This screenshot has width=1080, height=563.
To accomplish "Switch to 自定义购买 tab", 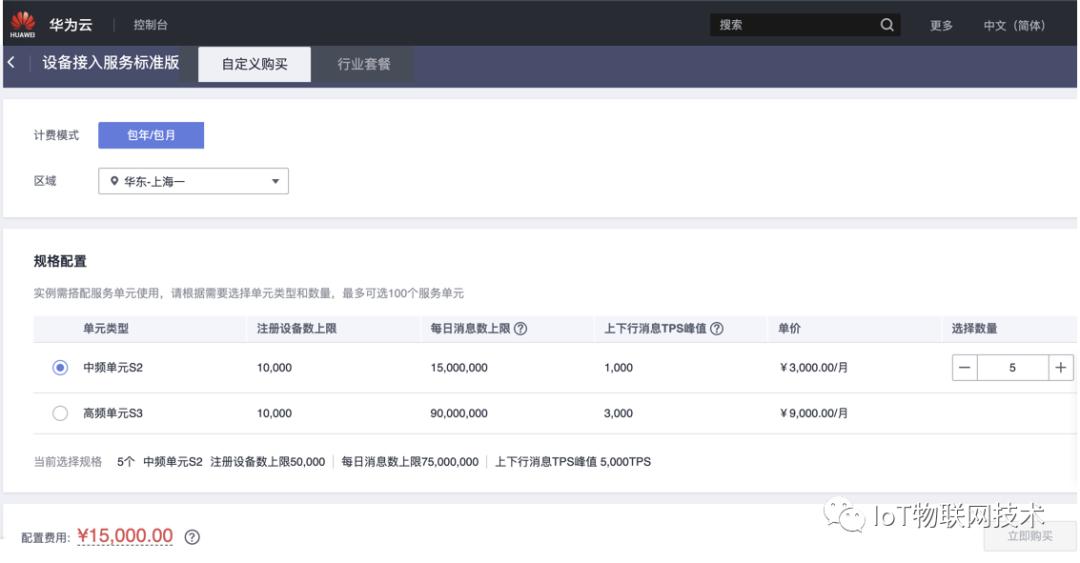I will coord(254,64).
